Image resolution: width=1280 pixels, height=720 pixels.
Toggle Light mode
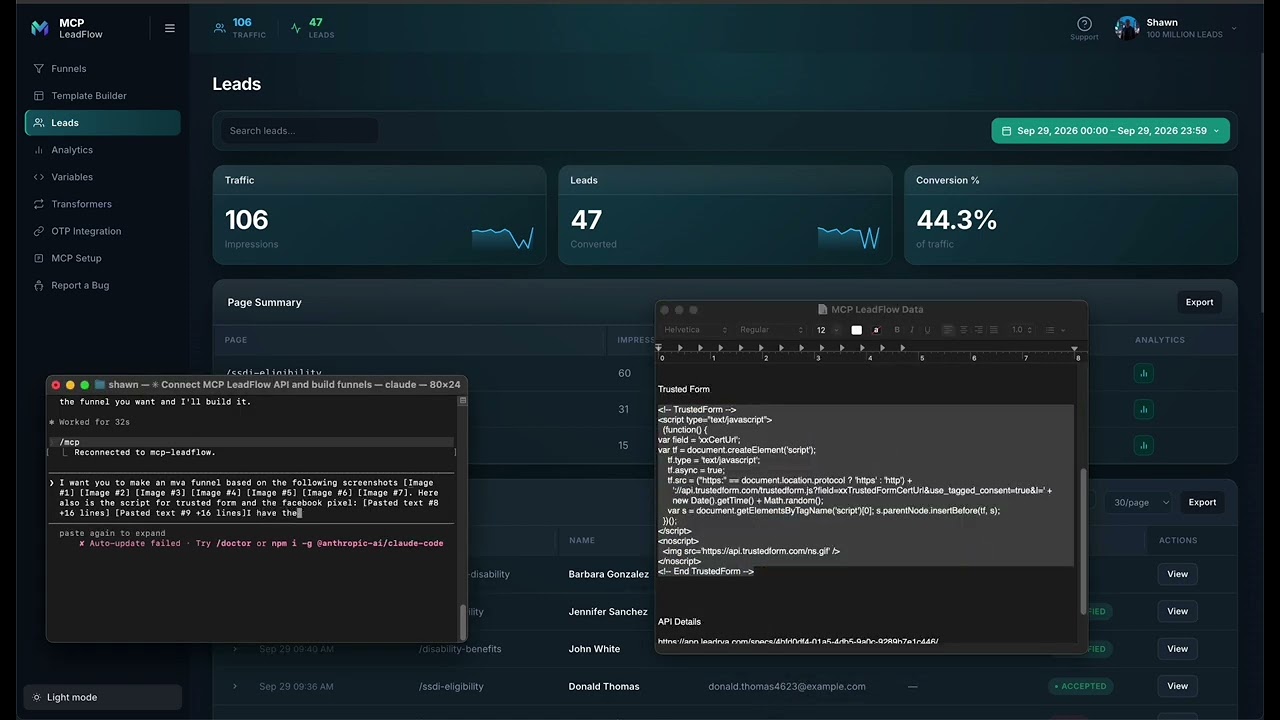[102, 697]
